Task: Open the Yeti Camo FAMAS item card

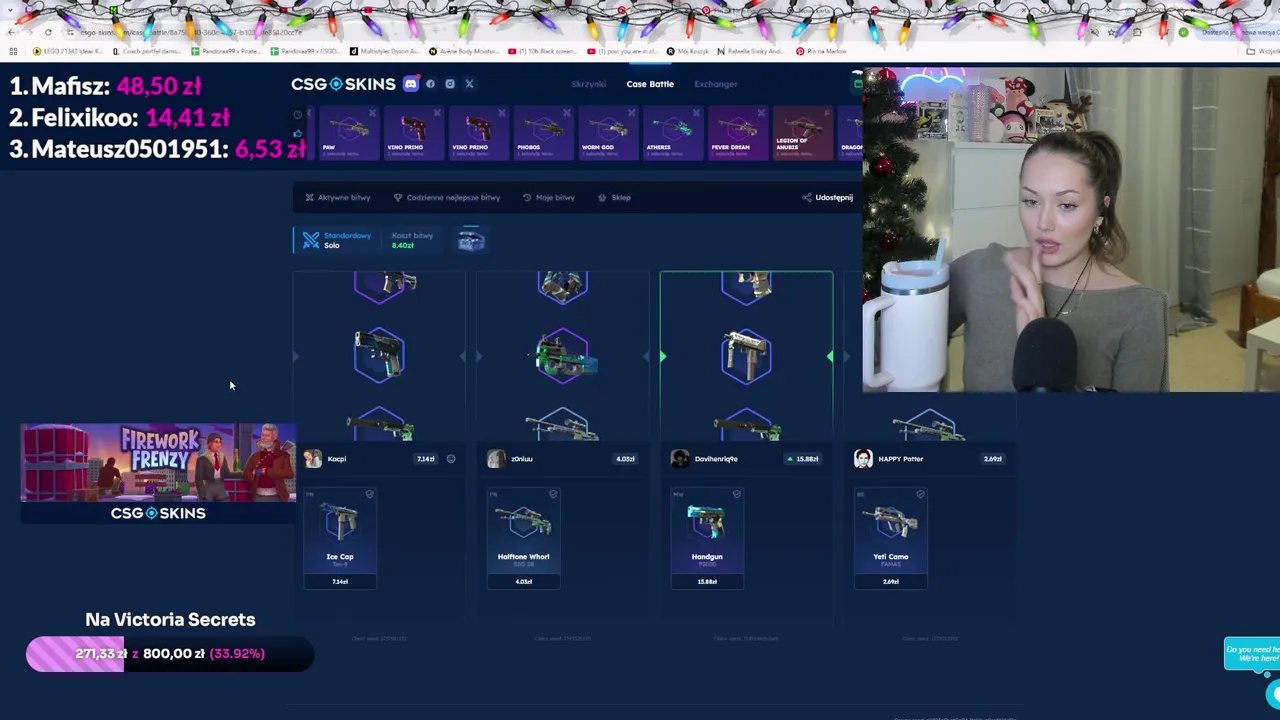Action: [890, 538]
